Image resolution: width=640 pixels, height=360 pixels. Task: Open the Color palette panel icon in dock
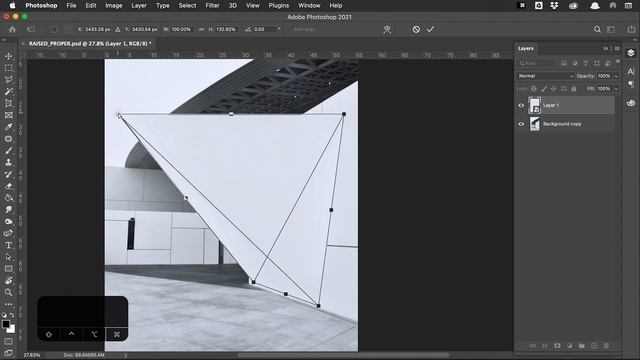(631, 102)
